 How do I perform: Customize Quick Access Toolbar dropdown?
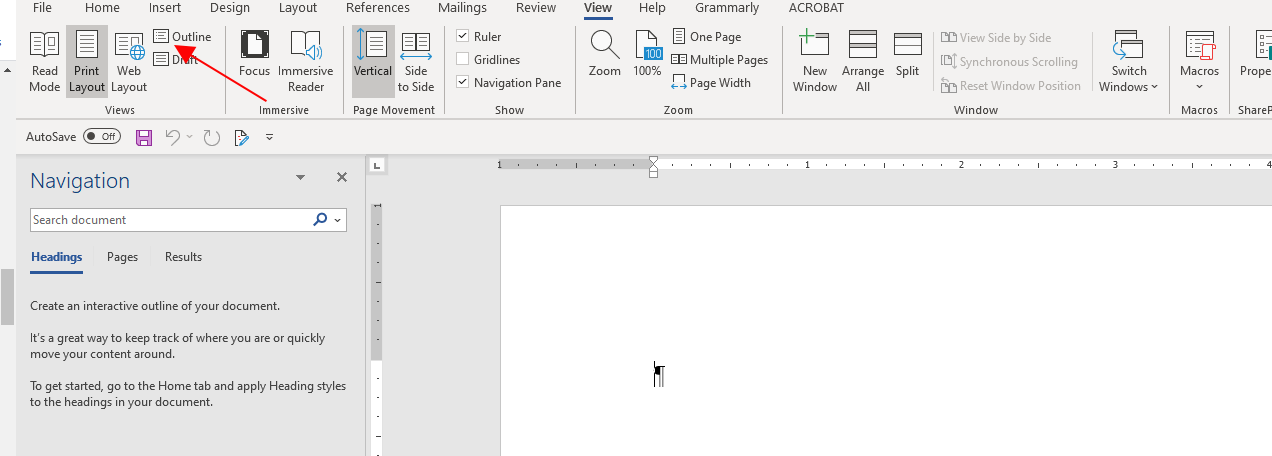269,137
